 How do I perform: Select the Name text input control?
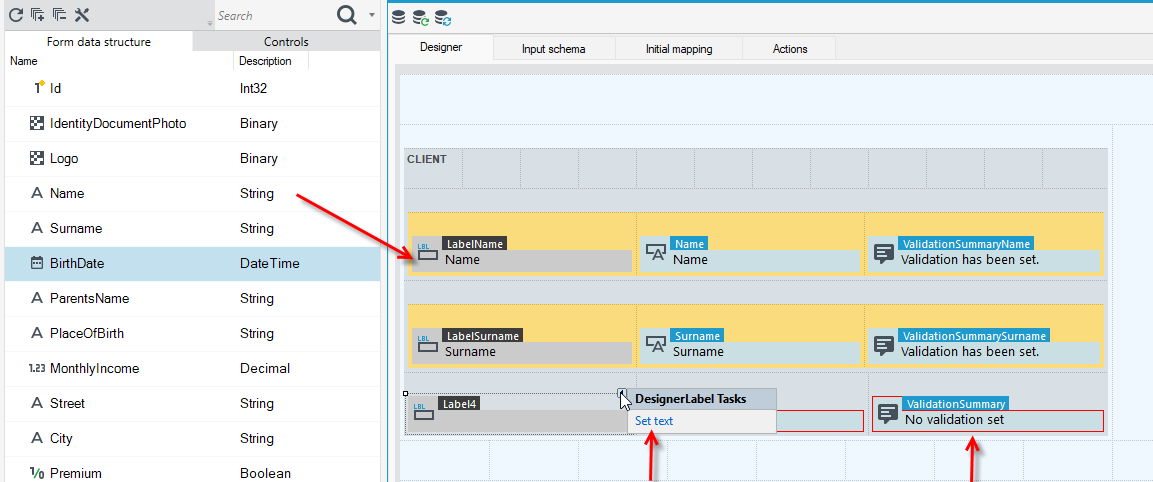coord(749,252)
